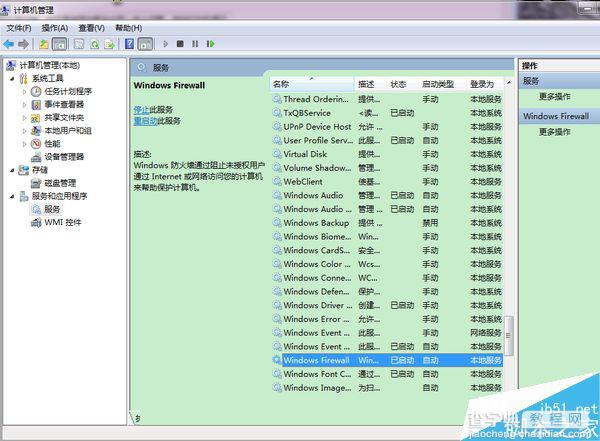Click the Export list toolbar icon
Screen dimensions: 600x441
tap(109, 44)
